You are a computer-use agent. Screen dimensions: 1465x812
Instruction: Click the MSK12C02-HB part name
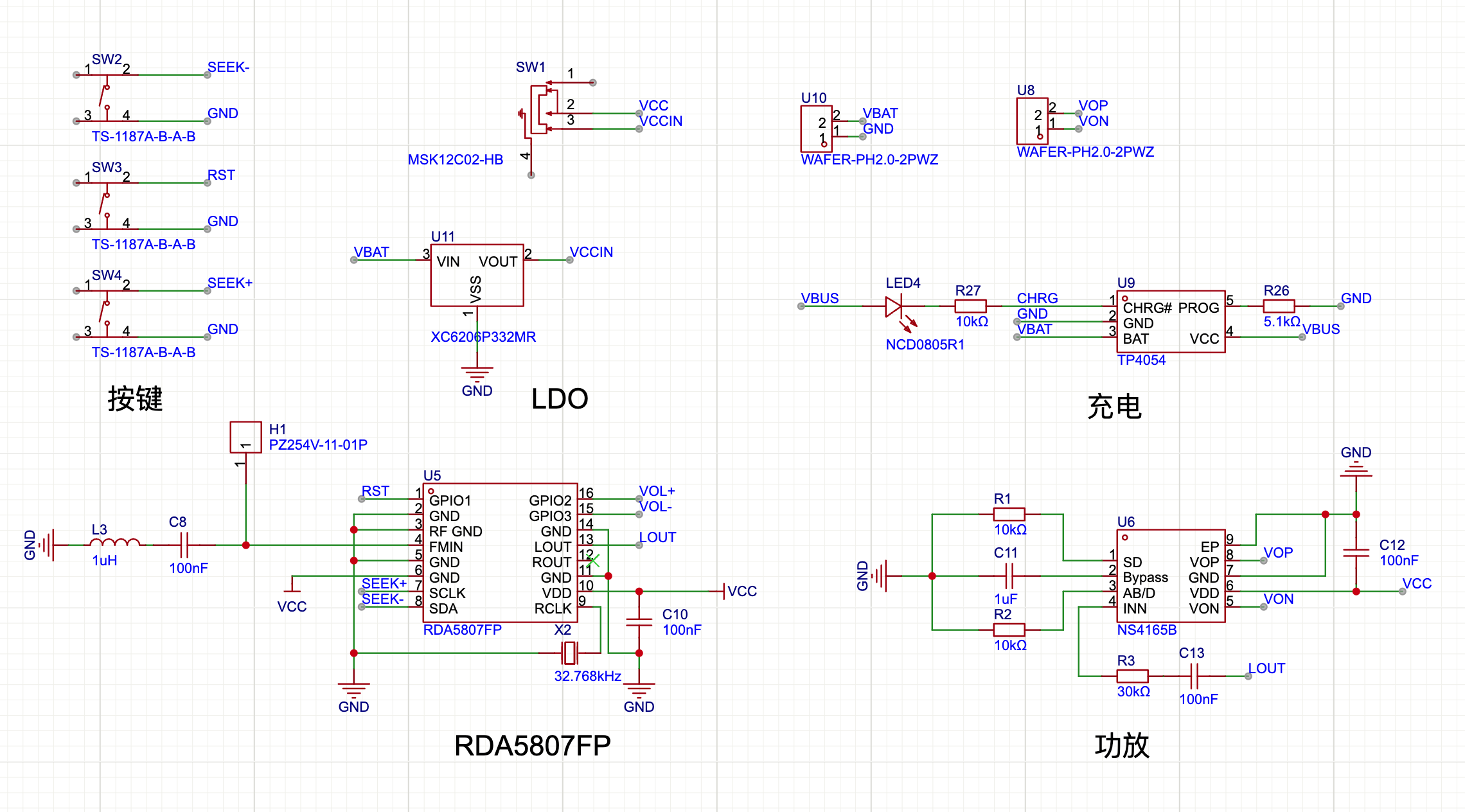pos(456,159)
